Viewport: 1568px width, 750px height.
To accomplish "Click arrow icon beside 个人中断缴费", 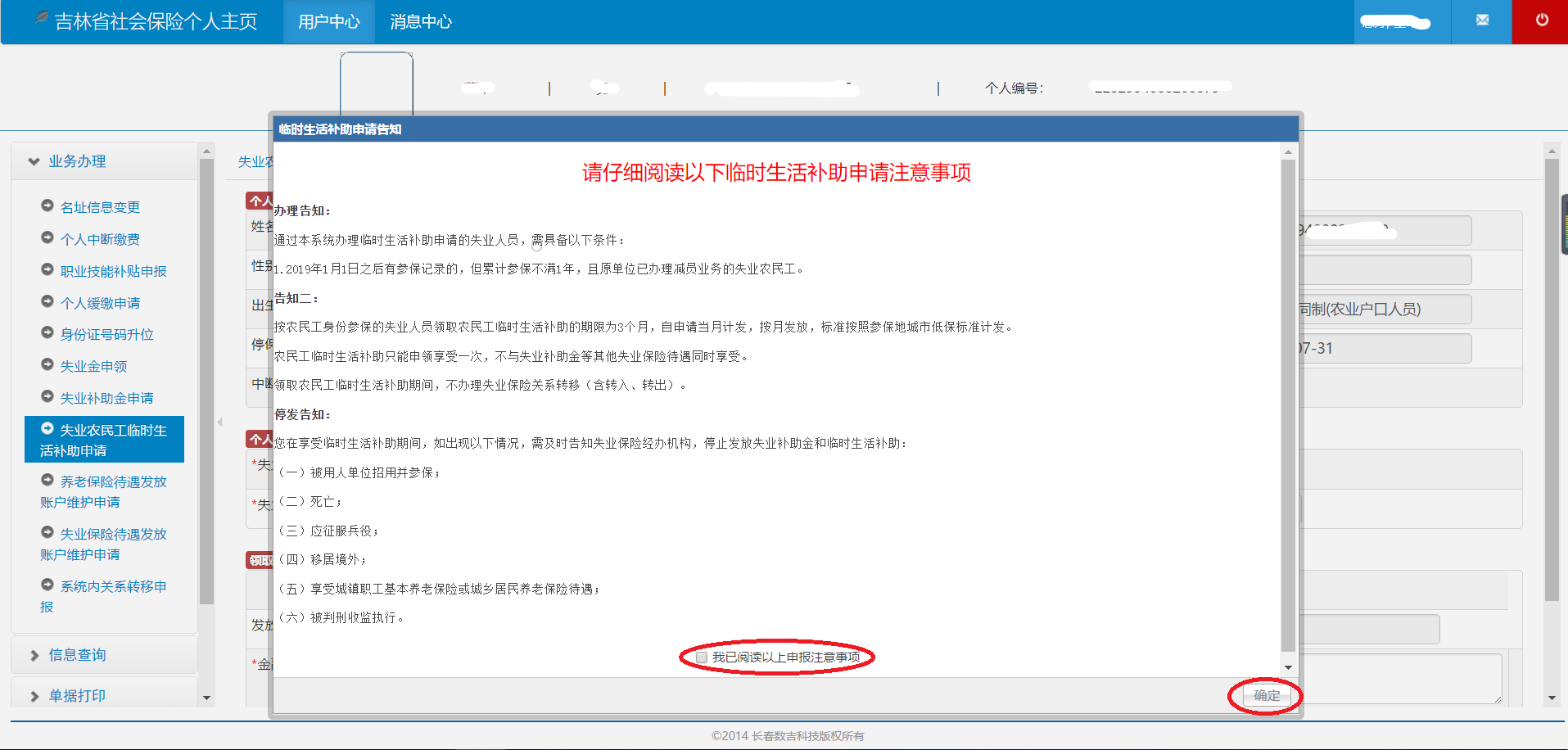I will click(x=47, y=237).
